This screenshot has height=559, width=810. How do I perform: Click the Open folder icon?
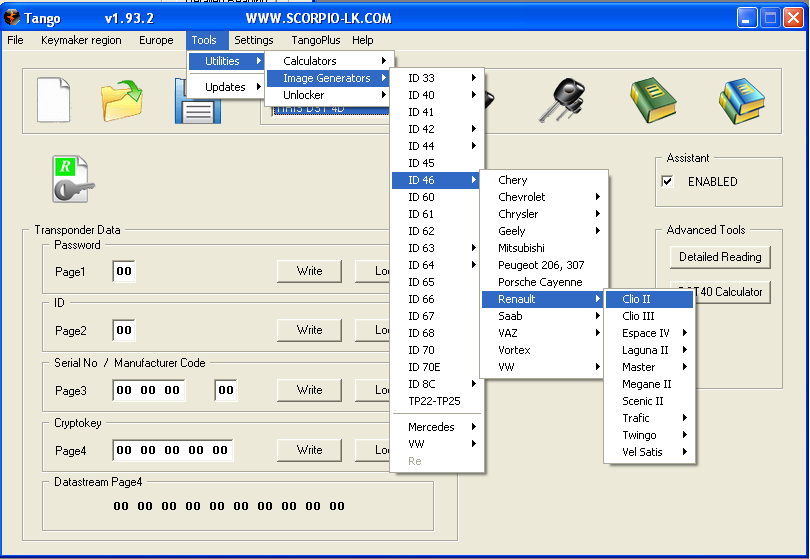(x=122, y=100)
